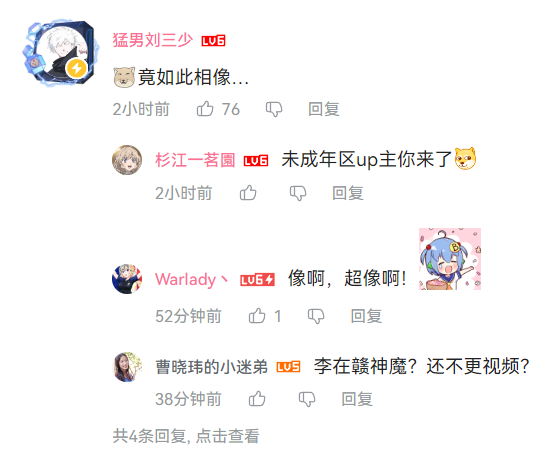The width and height of the screenshot is (536, 449).
Task: Click 曹晓玮的小迷弟's avatar photo
Action: pos(127,367)
